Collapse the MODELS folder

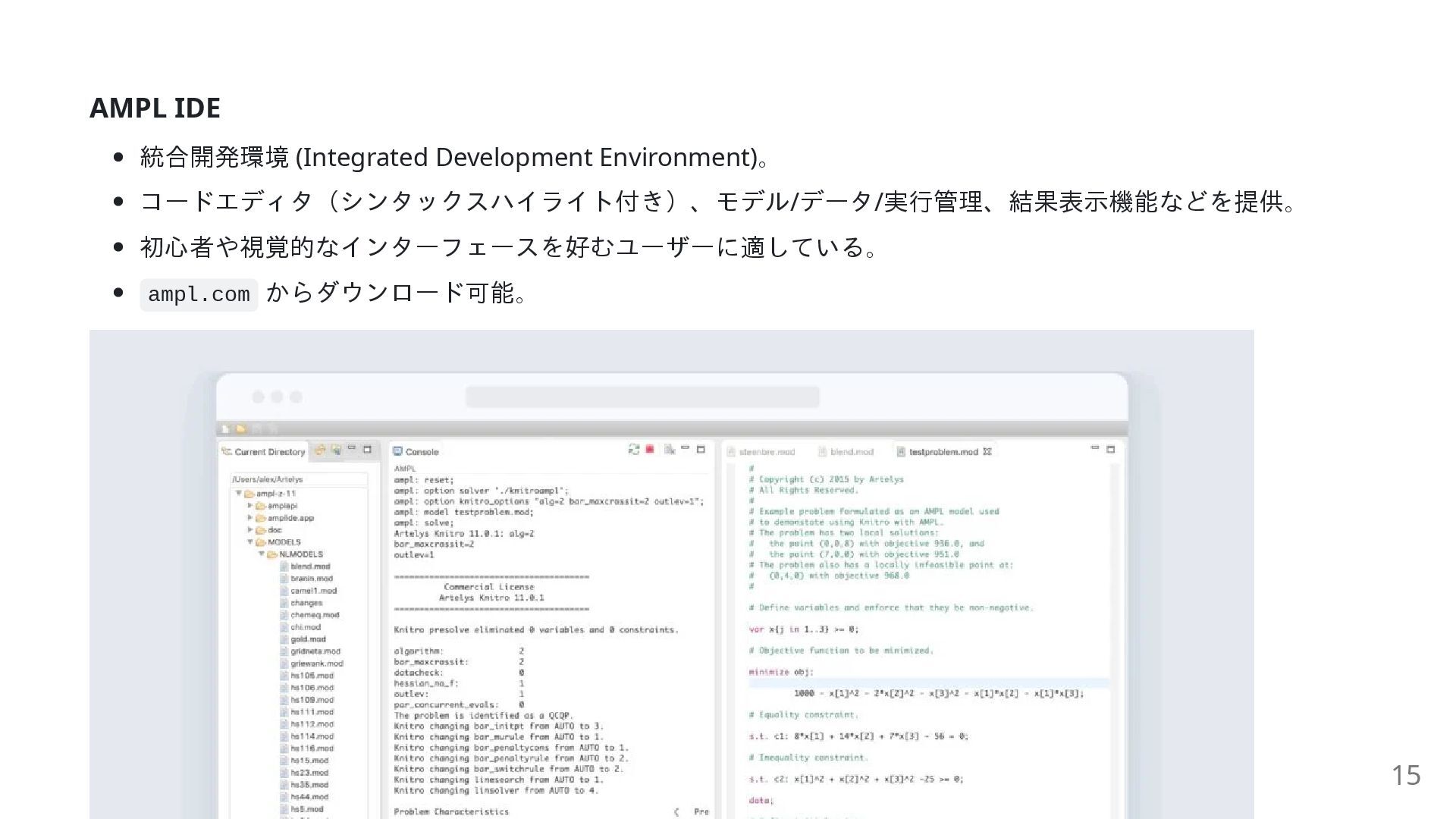click(x=250, y=542)
